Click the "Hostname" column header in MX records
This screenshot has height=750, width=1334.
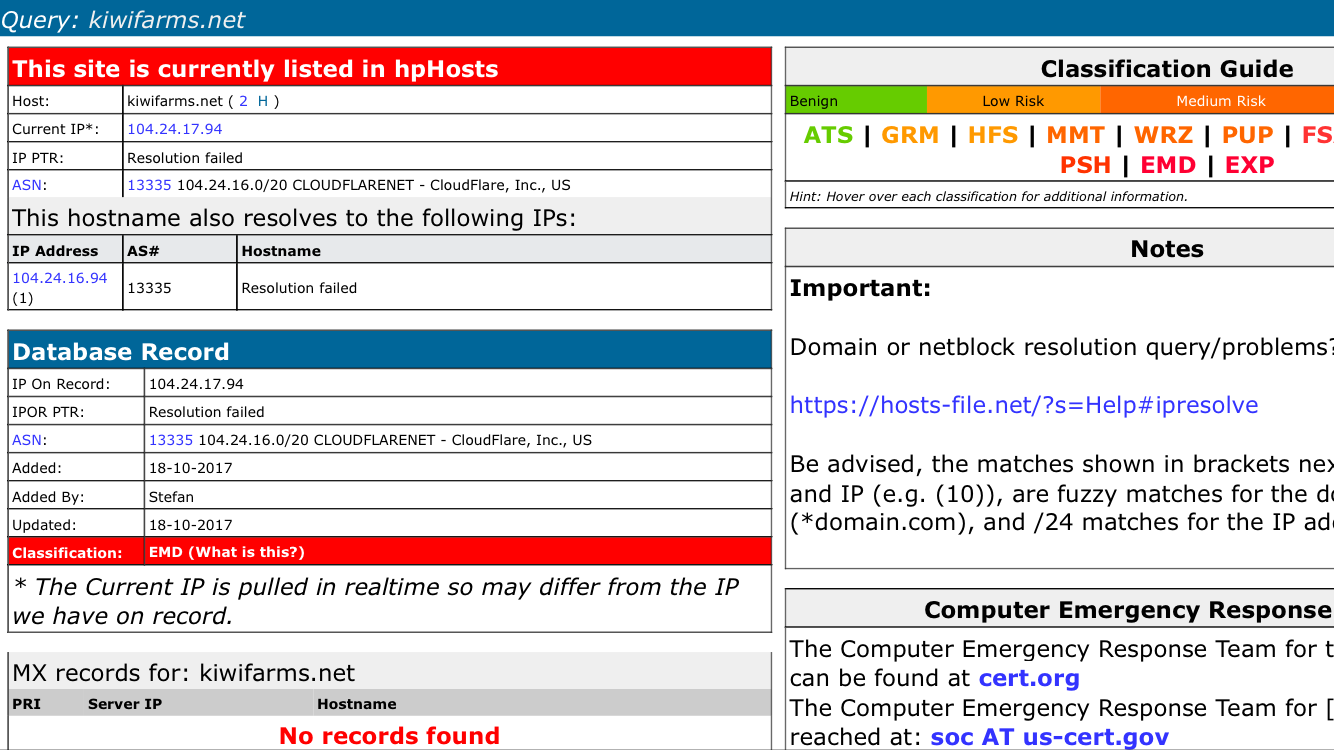[357, 704]
